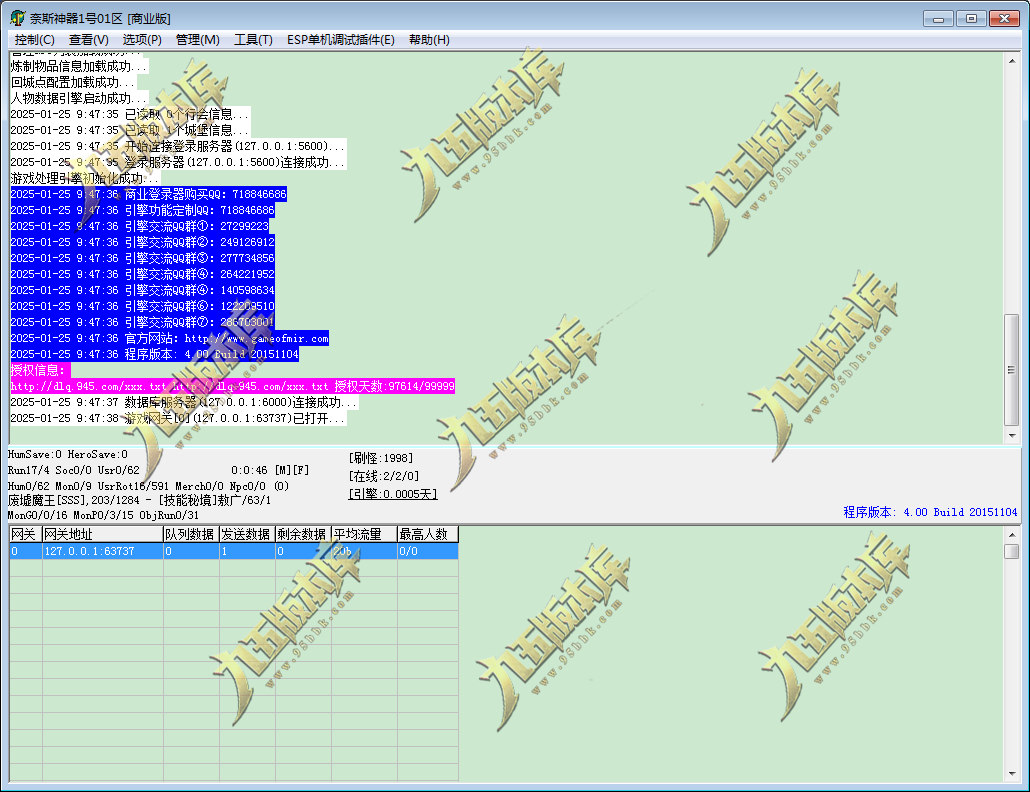Click the 引擎交流QQ群①: 27299223 log line
Screen dimensions: 1030x792
point(140,226)
